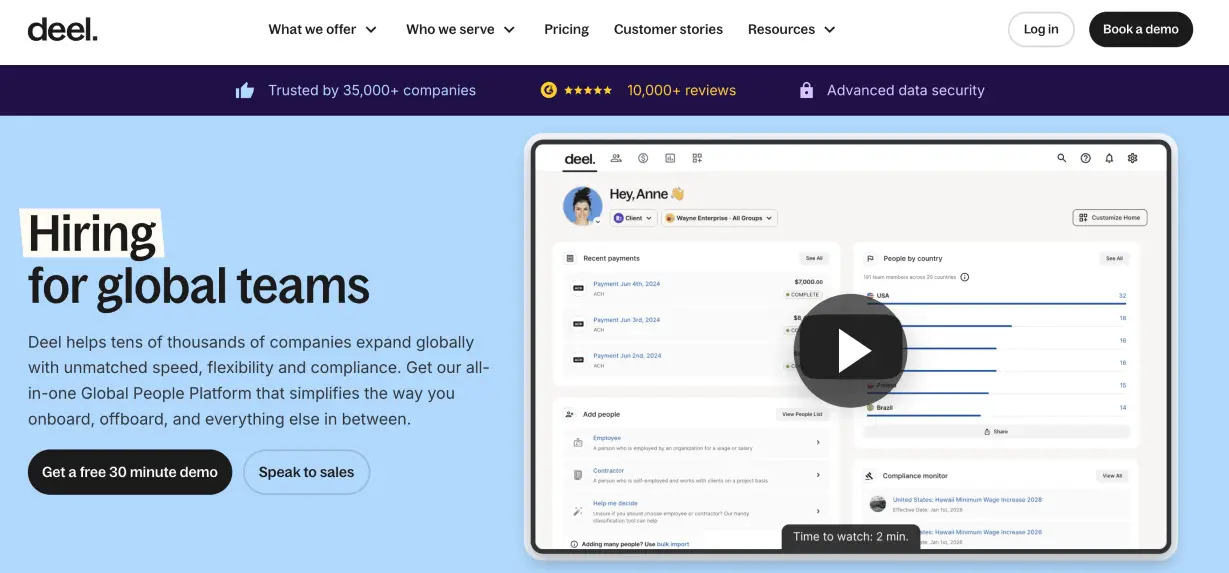This screenshot has width=1229, height=573.
Task: Expand the Resources menu
Action: pyautogui.click(x=792, y=29)
